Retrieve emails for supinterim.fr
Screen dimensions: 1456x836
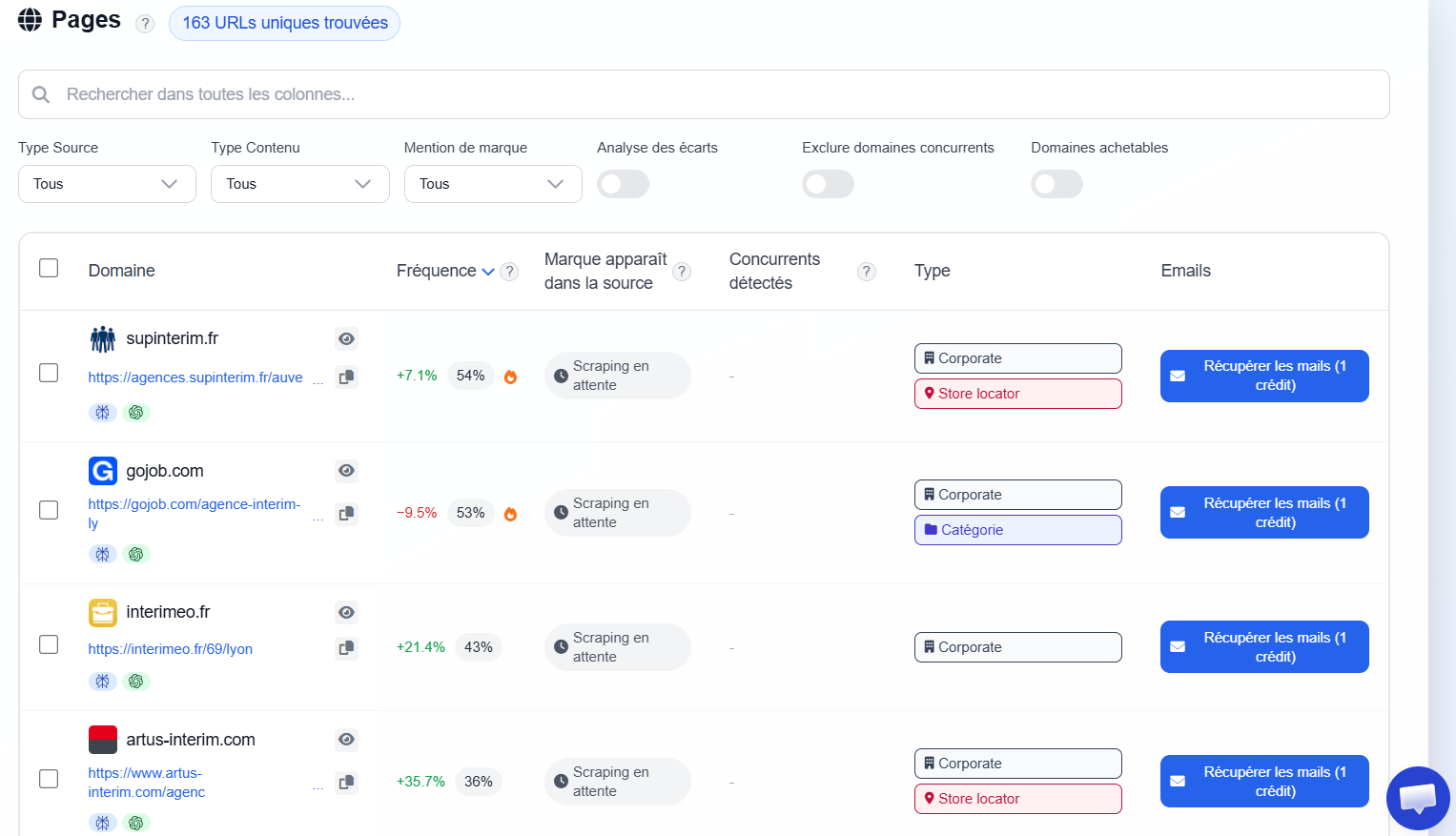point(1264,377)
